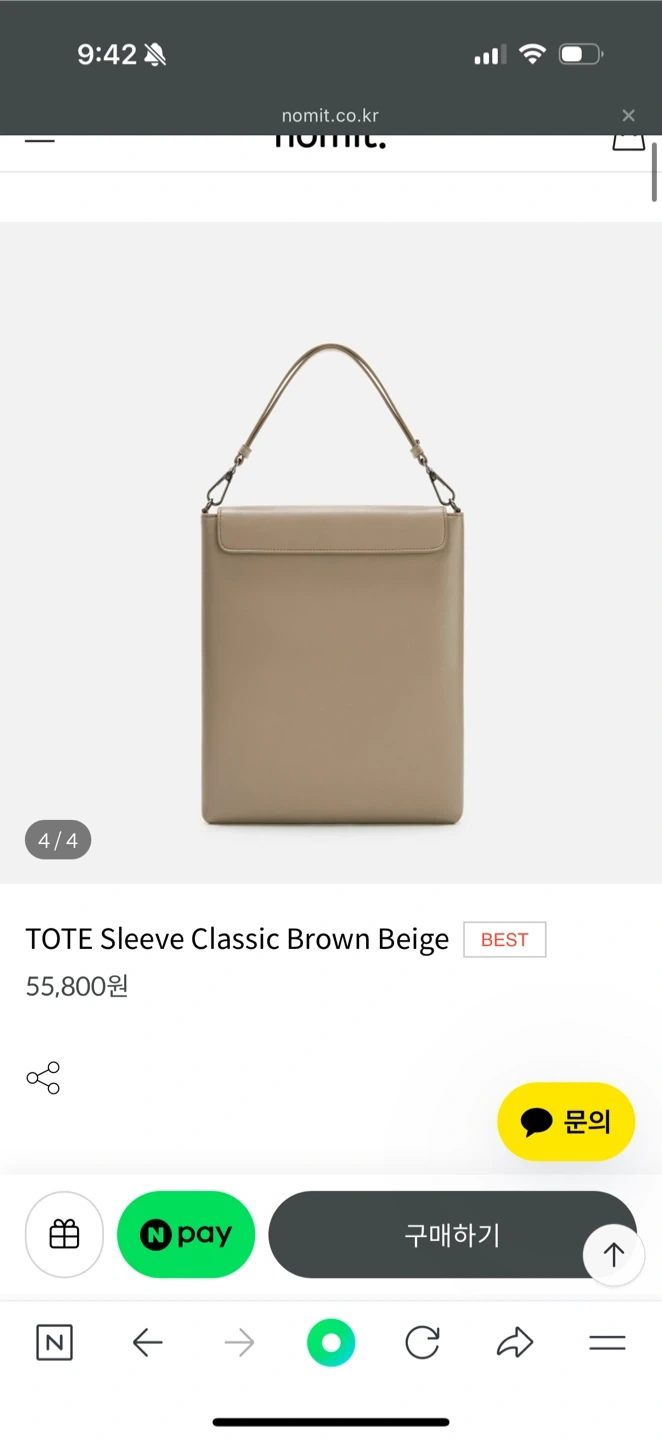Screen dimensions: 662x1440
Task: Click the page scrollbar on right edge
Action: pyautogui.click(x=654, y=172)
